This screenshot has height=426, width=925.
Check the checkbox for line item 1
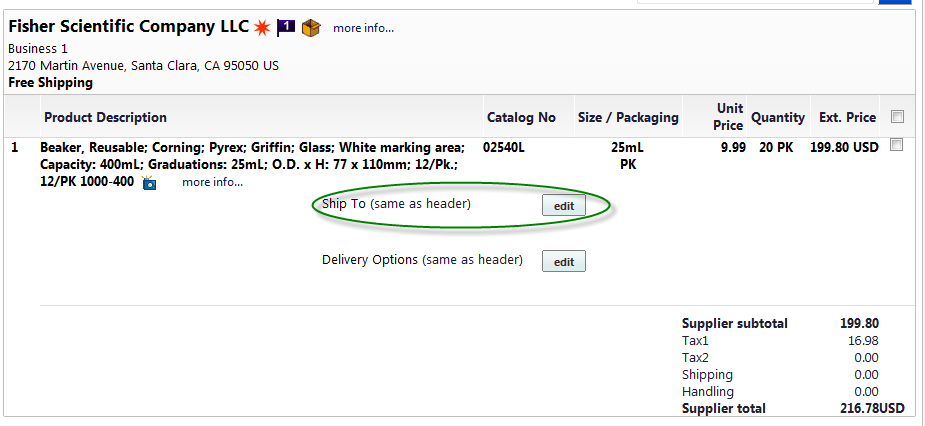tap(896, 145)
